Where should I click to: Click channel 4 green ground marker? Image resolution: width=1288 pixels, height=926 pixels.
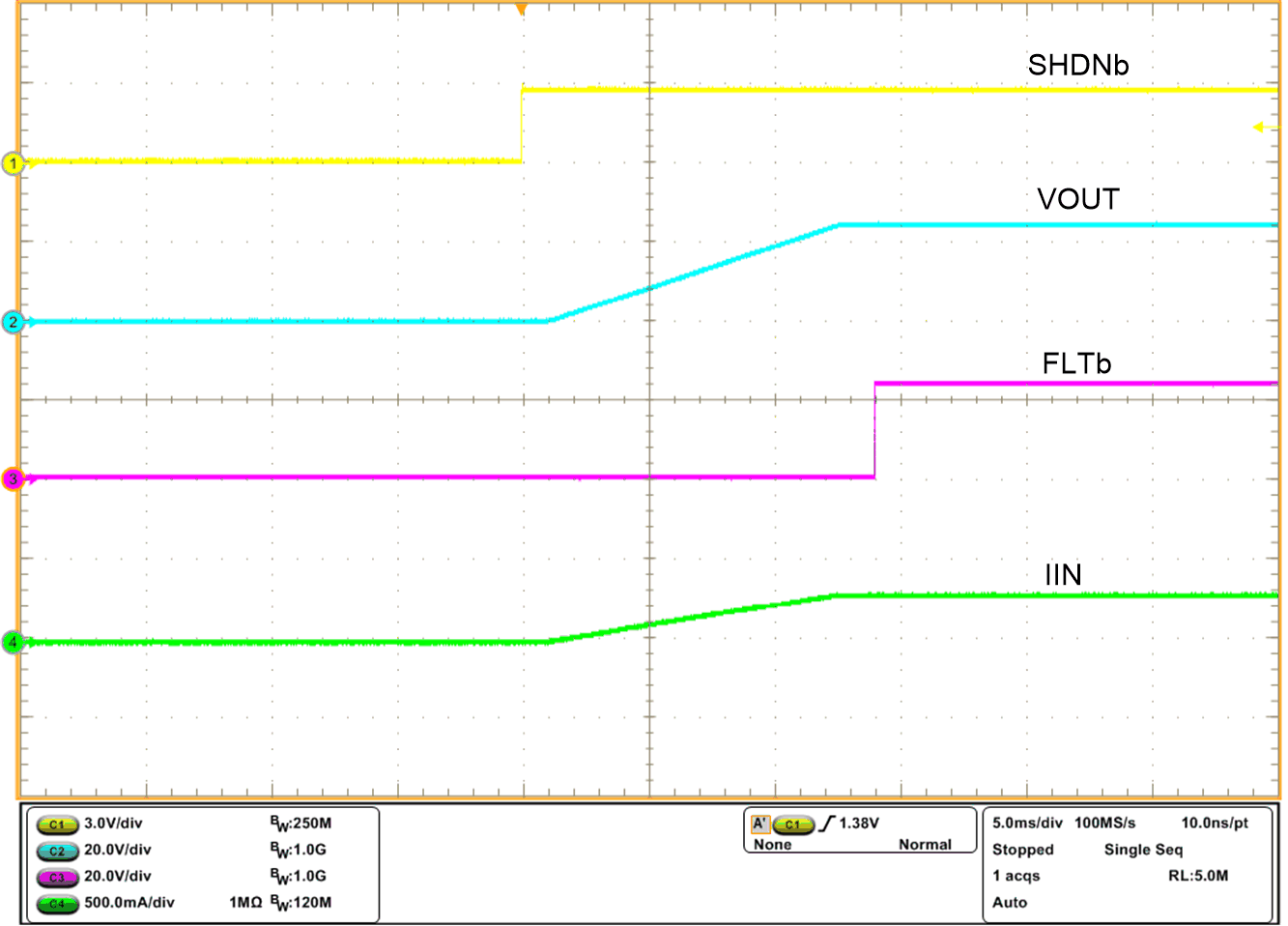[x=14, y=641]
